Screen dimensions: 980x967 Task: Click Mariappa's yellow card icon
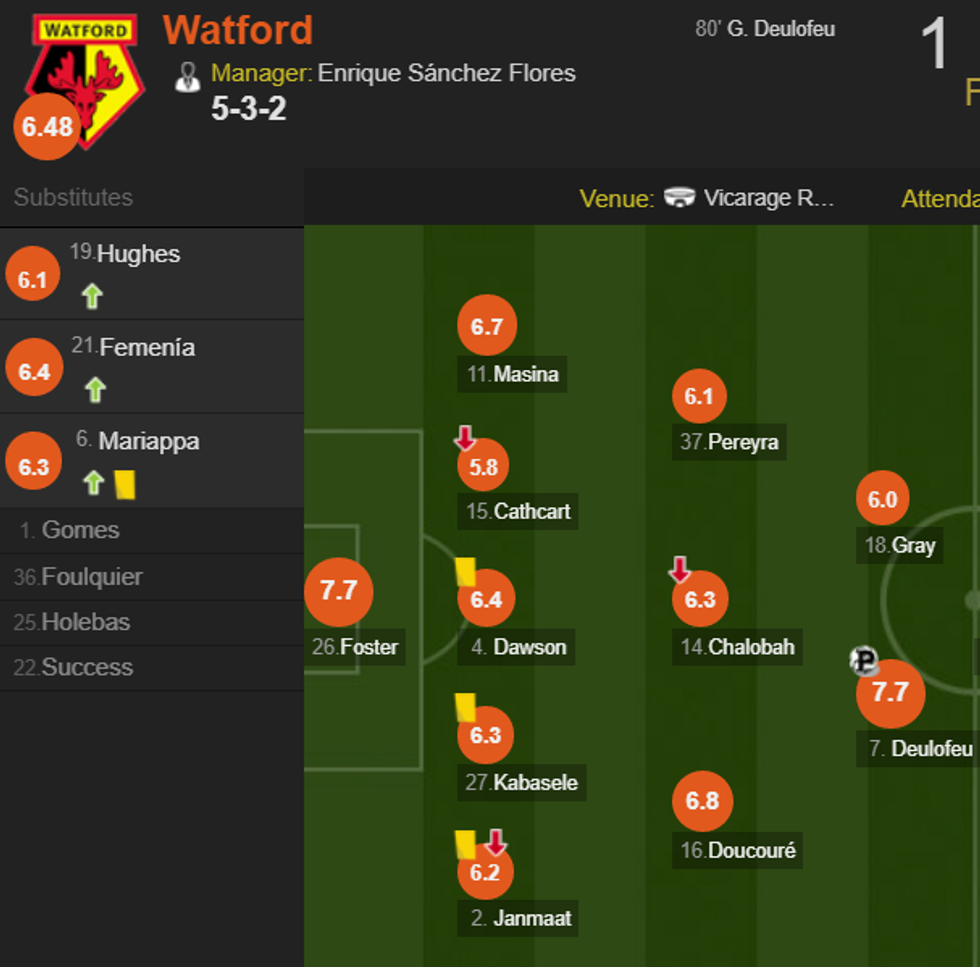pos(125,484)
